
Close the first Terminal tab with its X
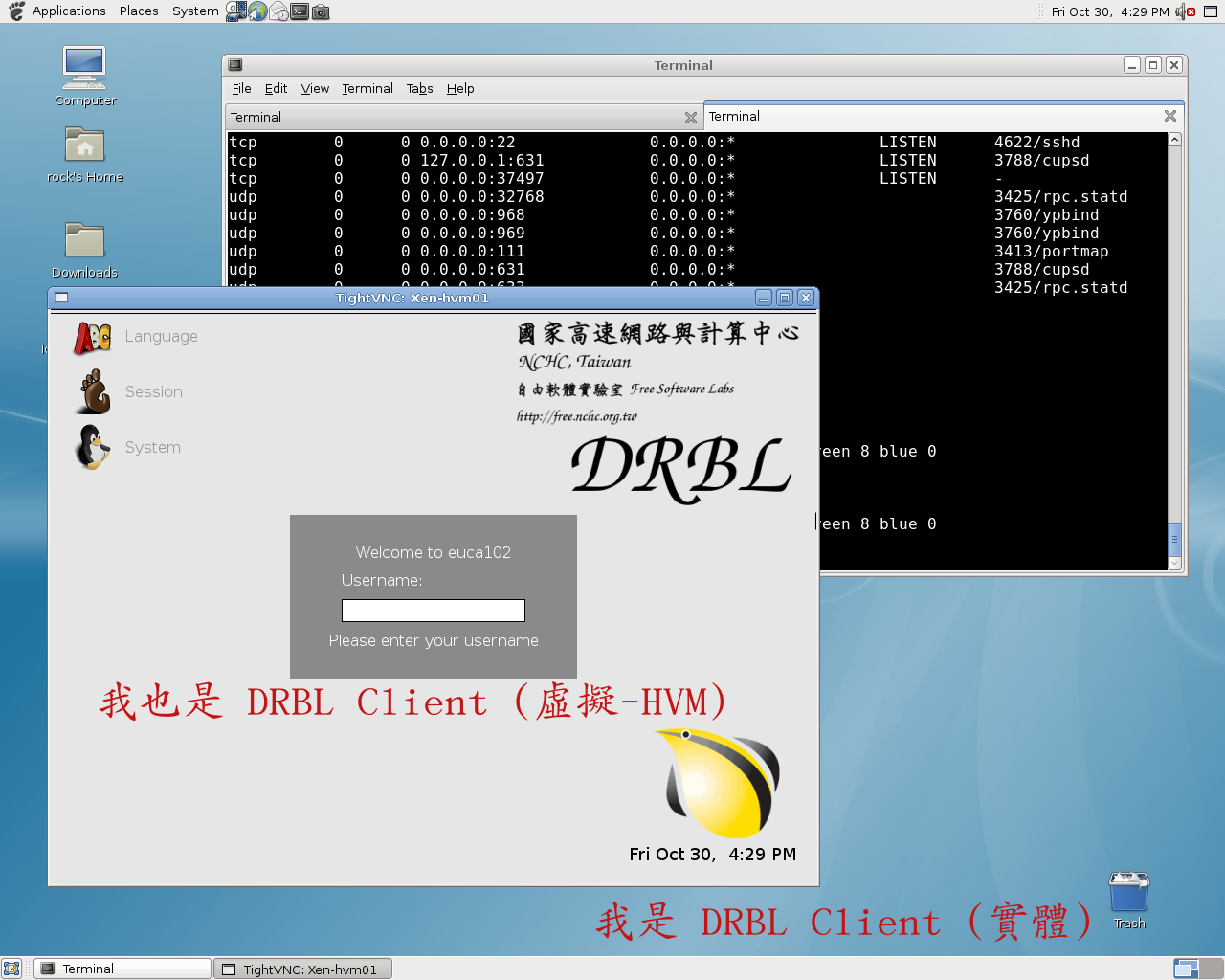pyautogui.click(x=691, y=118)
